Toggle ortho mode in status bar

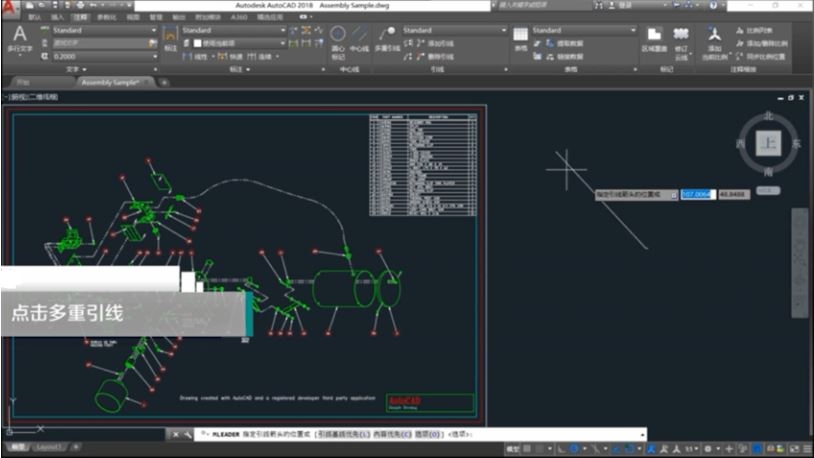(561, 449)
